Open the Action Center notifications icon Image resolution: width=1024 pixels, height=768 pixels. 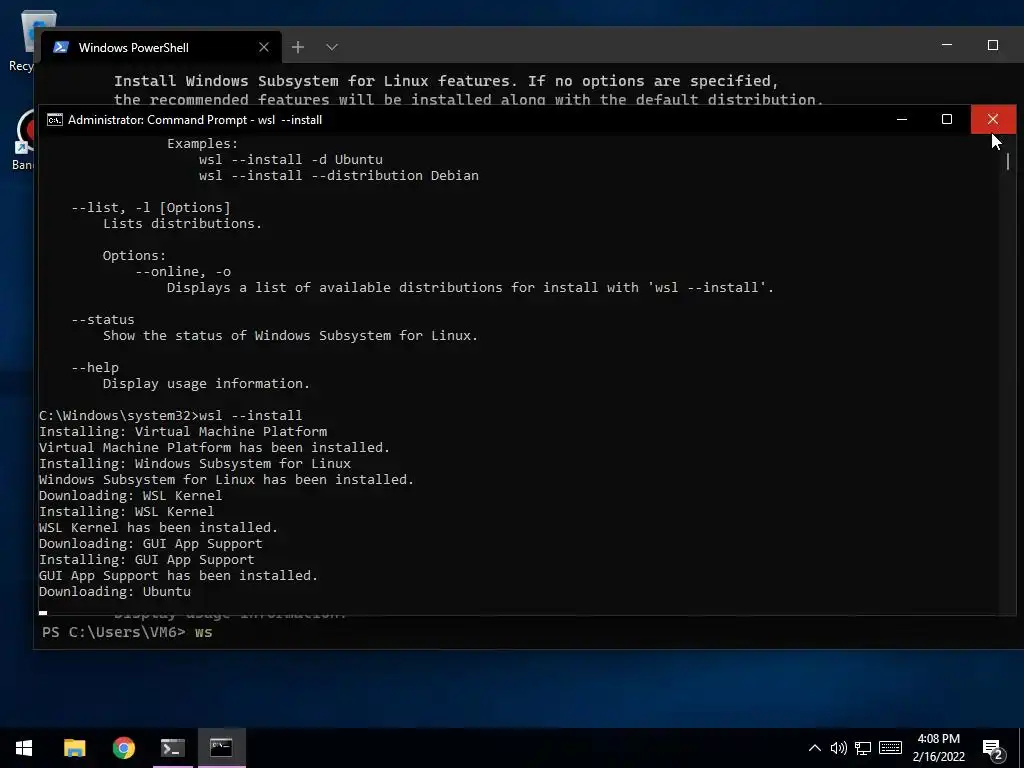[993, 750]
